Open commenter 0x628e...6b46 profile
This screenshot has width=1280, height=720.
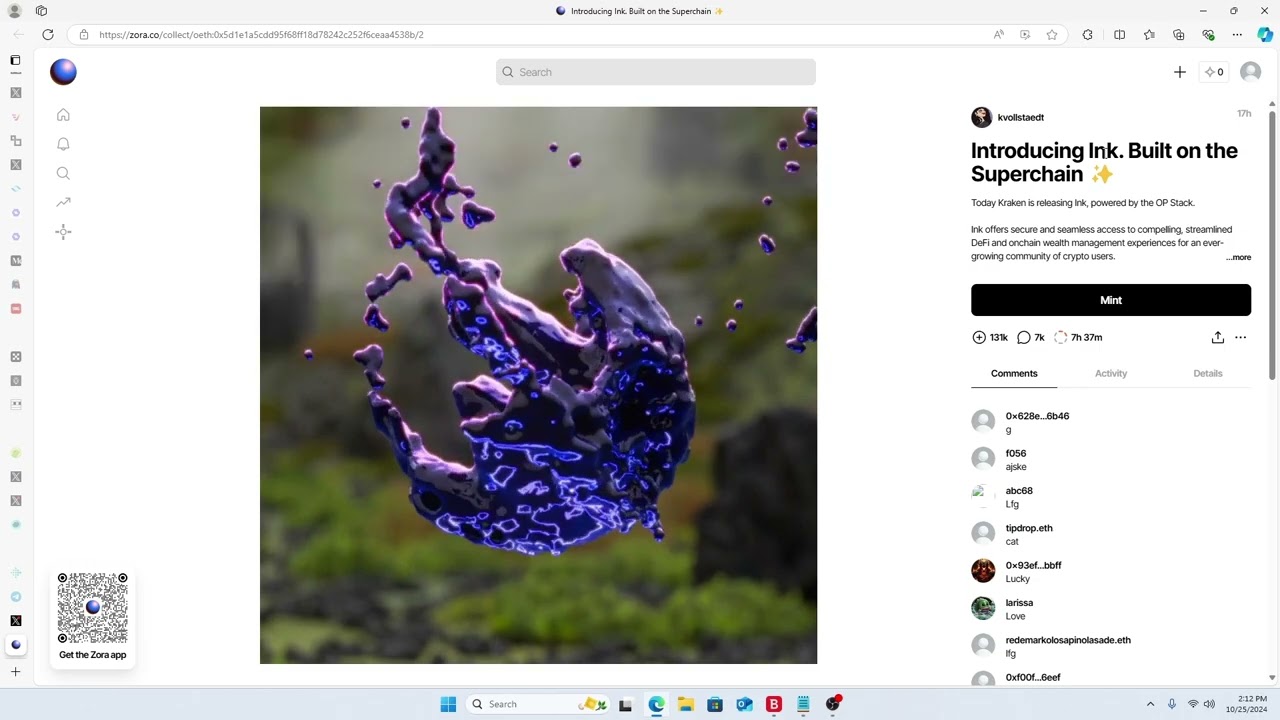point(1037,416)
